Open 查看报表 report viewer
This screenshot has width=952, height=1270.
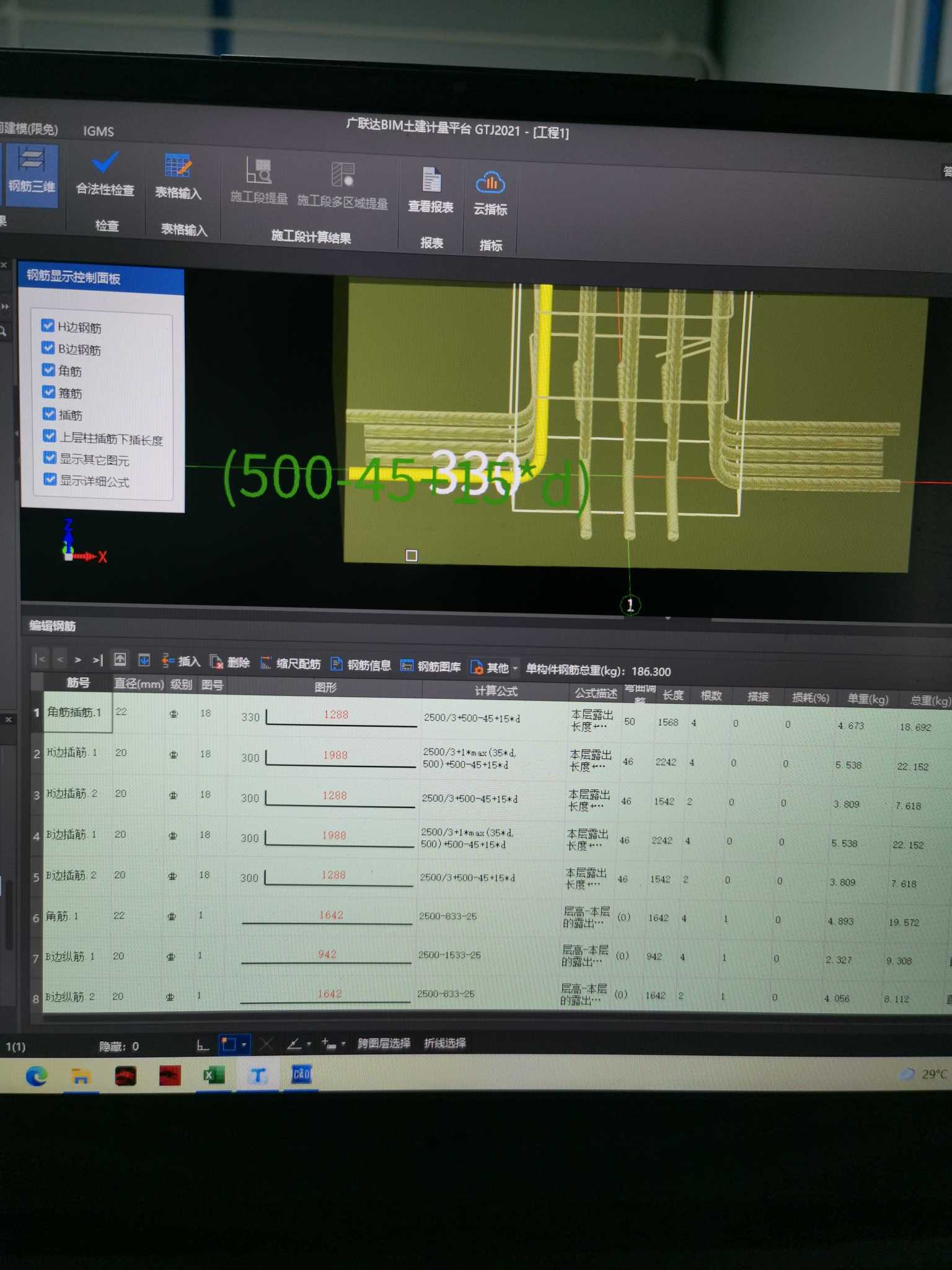(x=431, y=190)
